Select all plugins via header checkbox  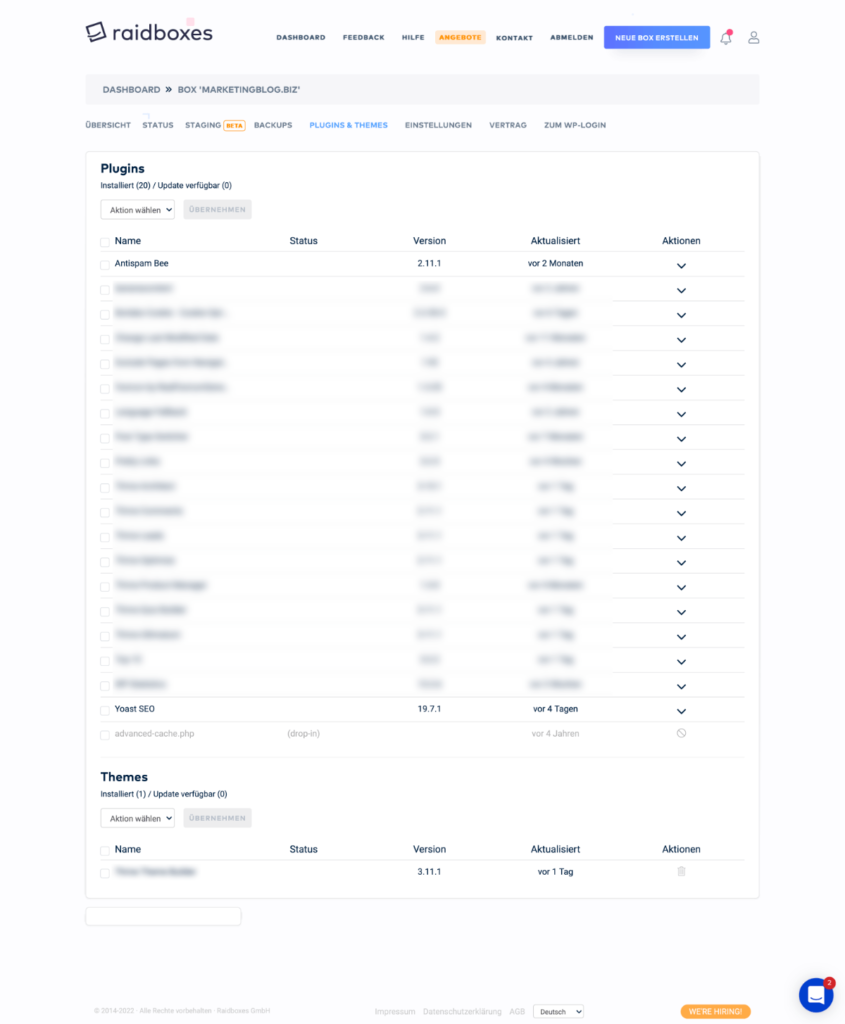click(105, 241)
